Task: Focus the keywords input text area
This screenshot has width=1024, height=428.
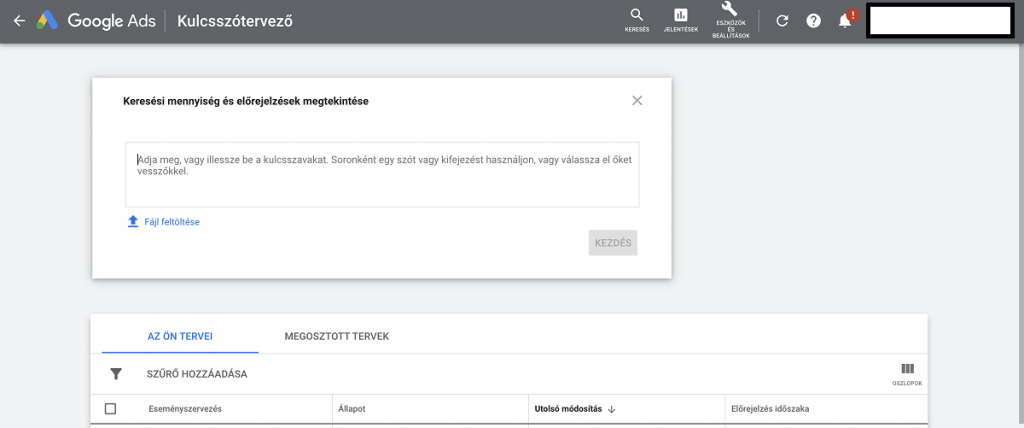Action: [x=382, y=174]
